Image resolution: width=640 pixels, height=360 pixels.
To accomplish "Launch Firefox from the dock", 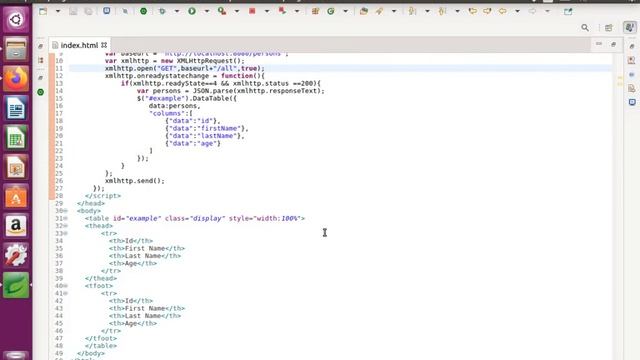I will (x=16, y=78).
